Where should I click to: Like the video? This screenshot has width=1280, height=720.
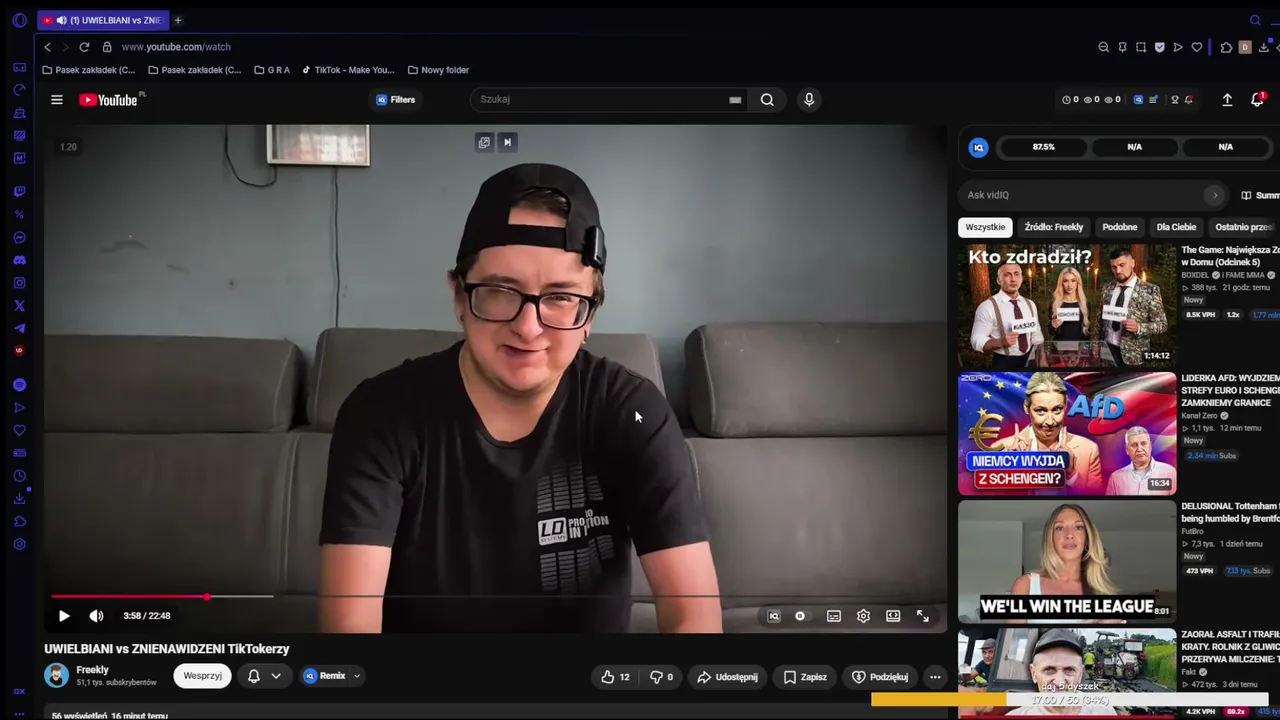point(615,677)
